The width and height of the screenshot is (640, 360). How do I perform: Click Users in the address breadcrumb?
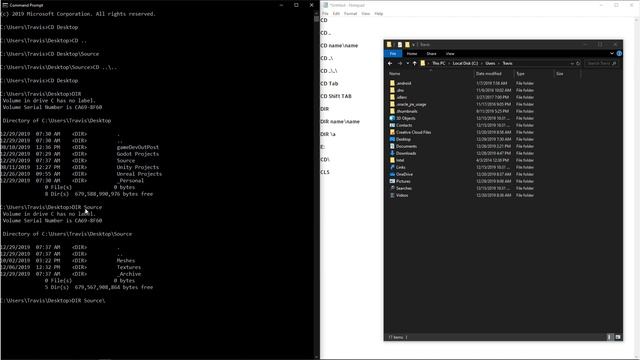[x=490, y=64]
